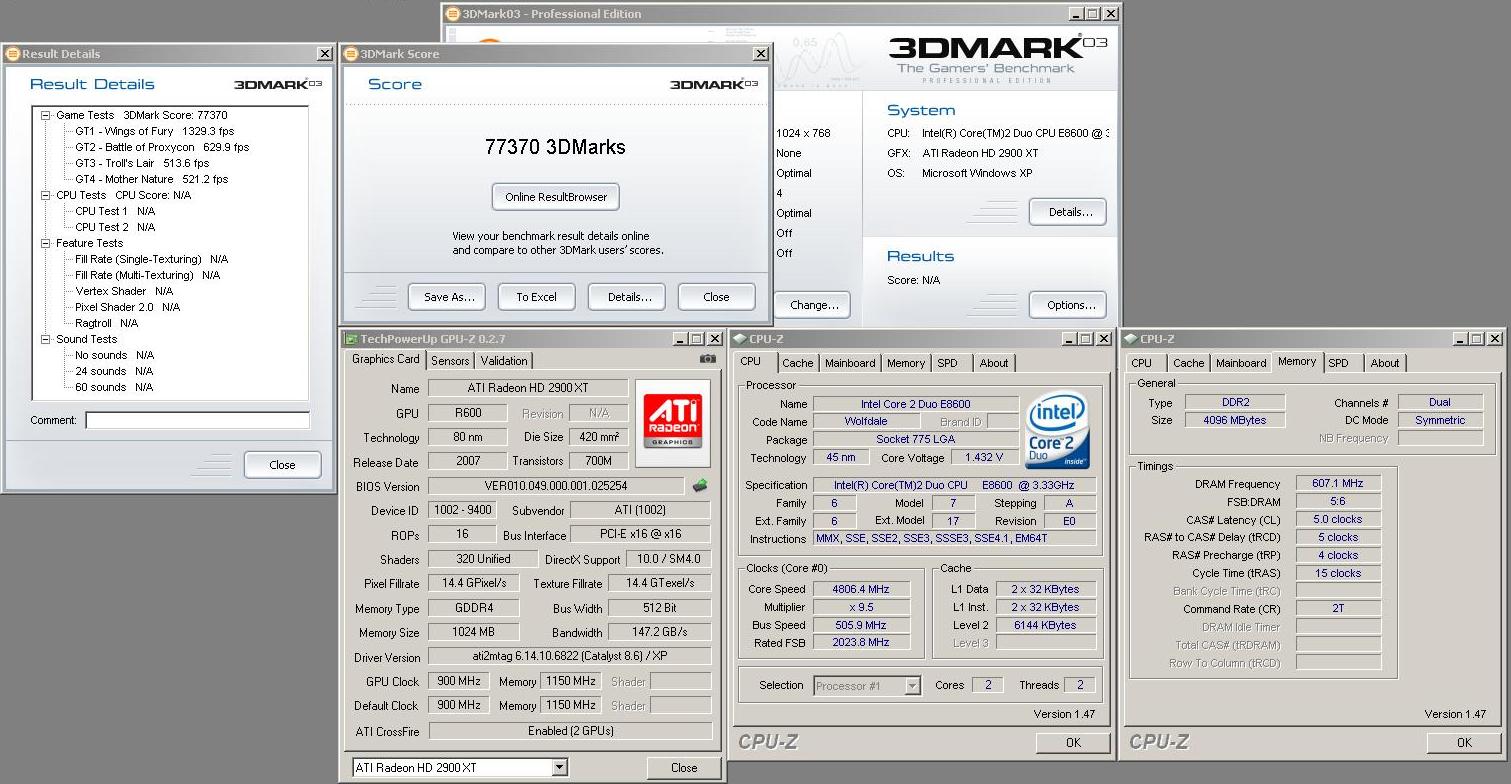
Task: Close the Result Details window via title bar
Action: [x=325, y=54]
